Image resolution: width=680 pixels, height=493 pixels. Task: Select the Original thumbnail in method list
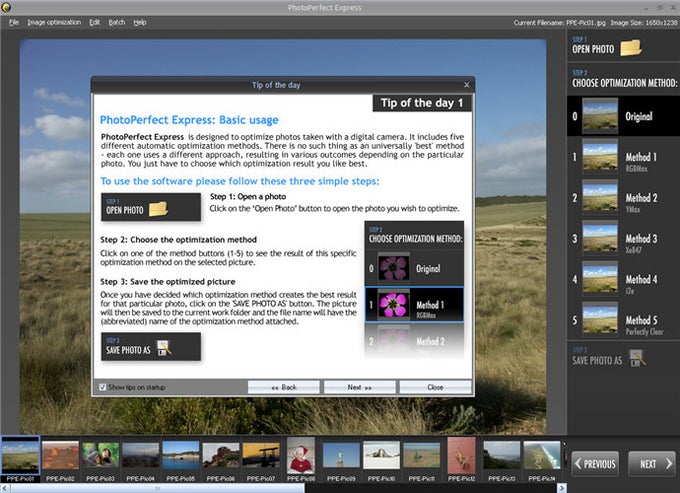(x=600, y=116)
